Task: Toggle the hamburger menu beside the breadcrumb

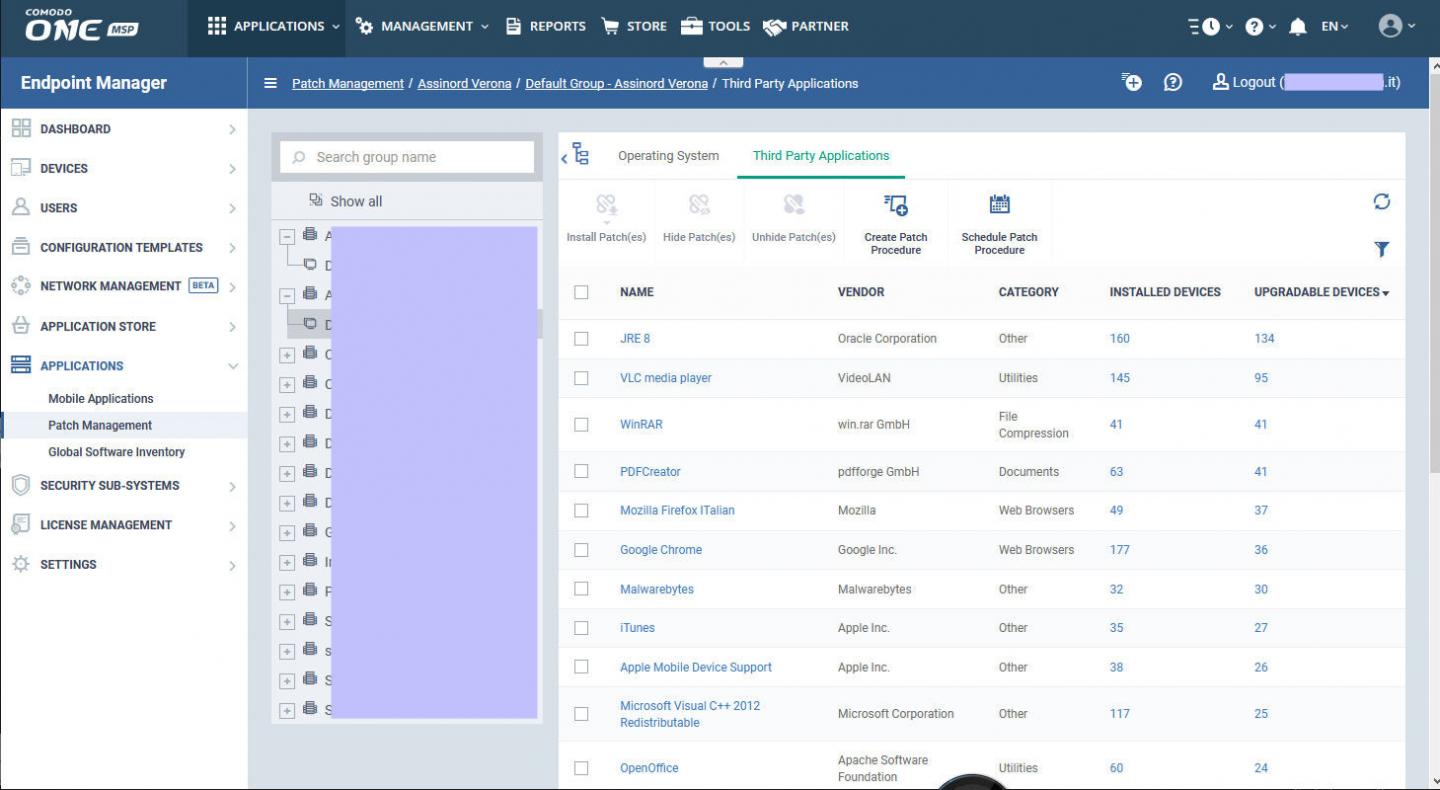Action: point(270,83)
